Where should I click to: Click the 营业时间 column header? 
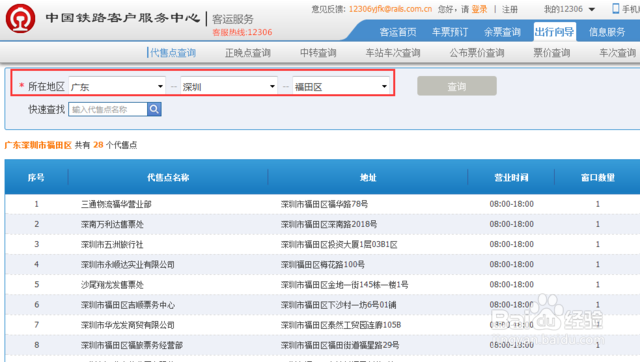pyautogui.click(x=511, y=178)
